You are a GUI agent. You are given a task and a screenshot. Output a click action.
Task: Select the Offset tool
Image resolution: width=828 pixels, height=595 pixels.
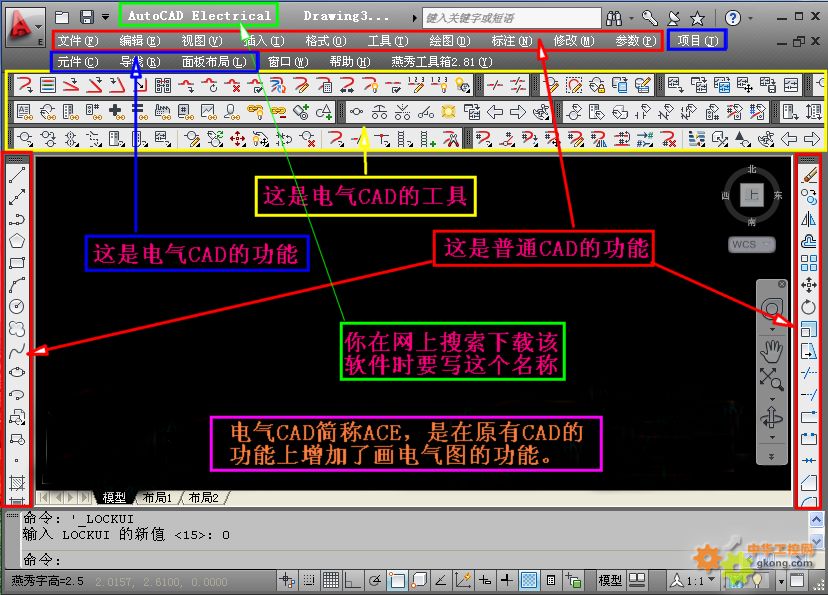click(x=808, y=241)
